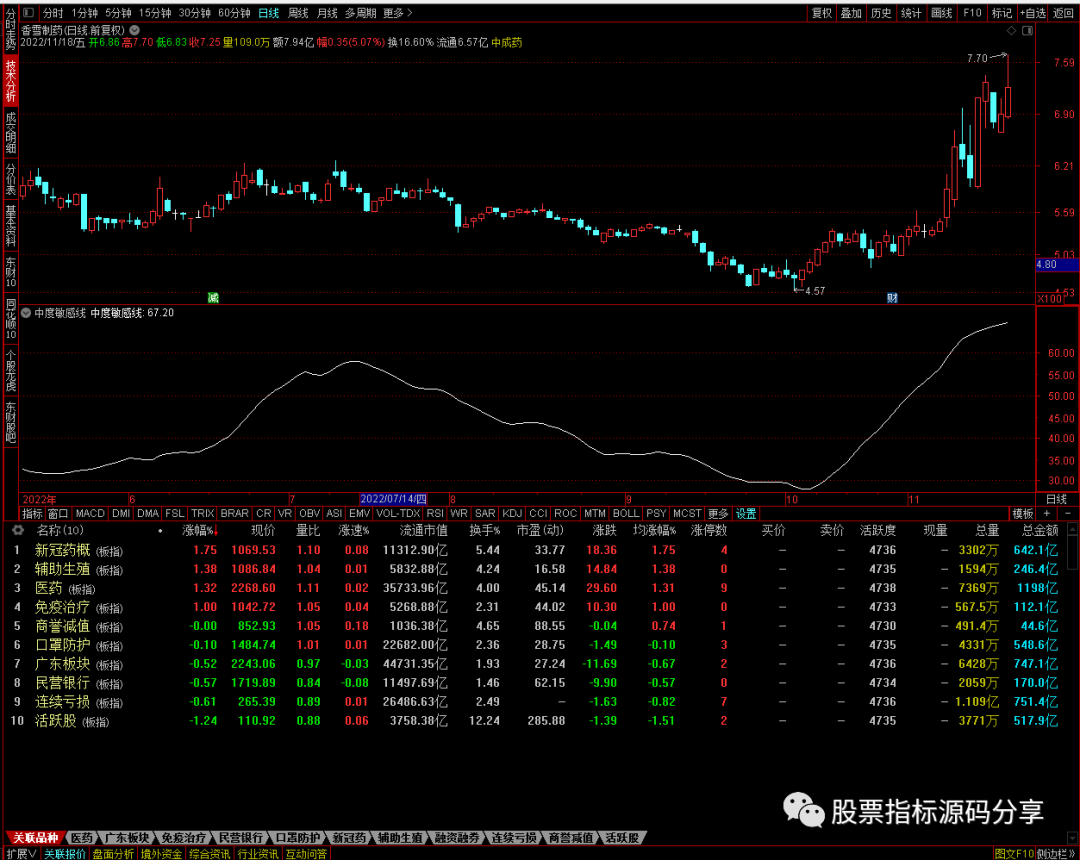Toggle the panel layout icon at chart top right

tap(1028, 31)
